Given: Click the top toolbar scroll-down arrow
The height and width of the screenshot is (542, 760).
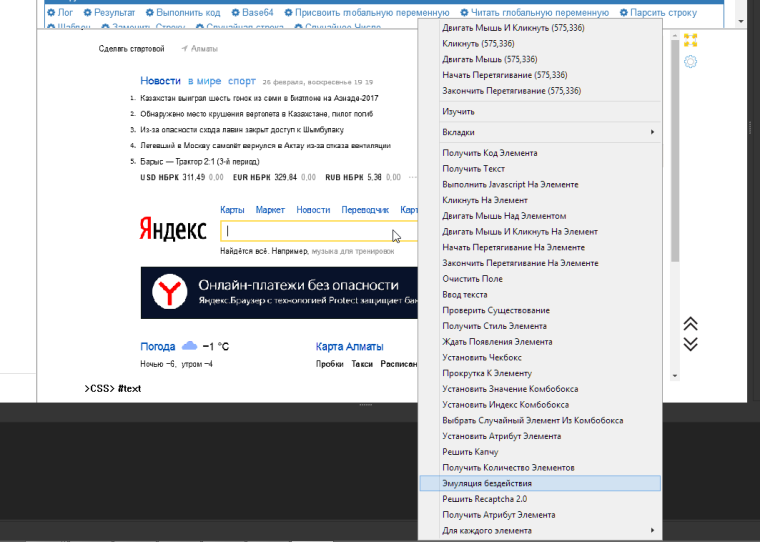Looking at the screenshot, I should (x=740, y=19).
